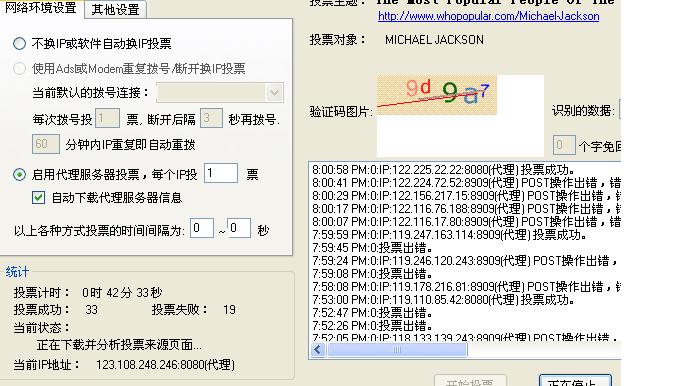This screenshot has width=683, height=386.
Task: Click the horizontal log scrollbar thumb
Action: click(x=397, y=349)
